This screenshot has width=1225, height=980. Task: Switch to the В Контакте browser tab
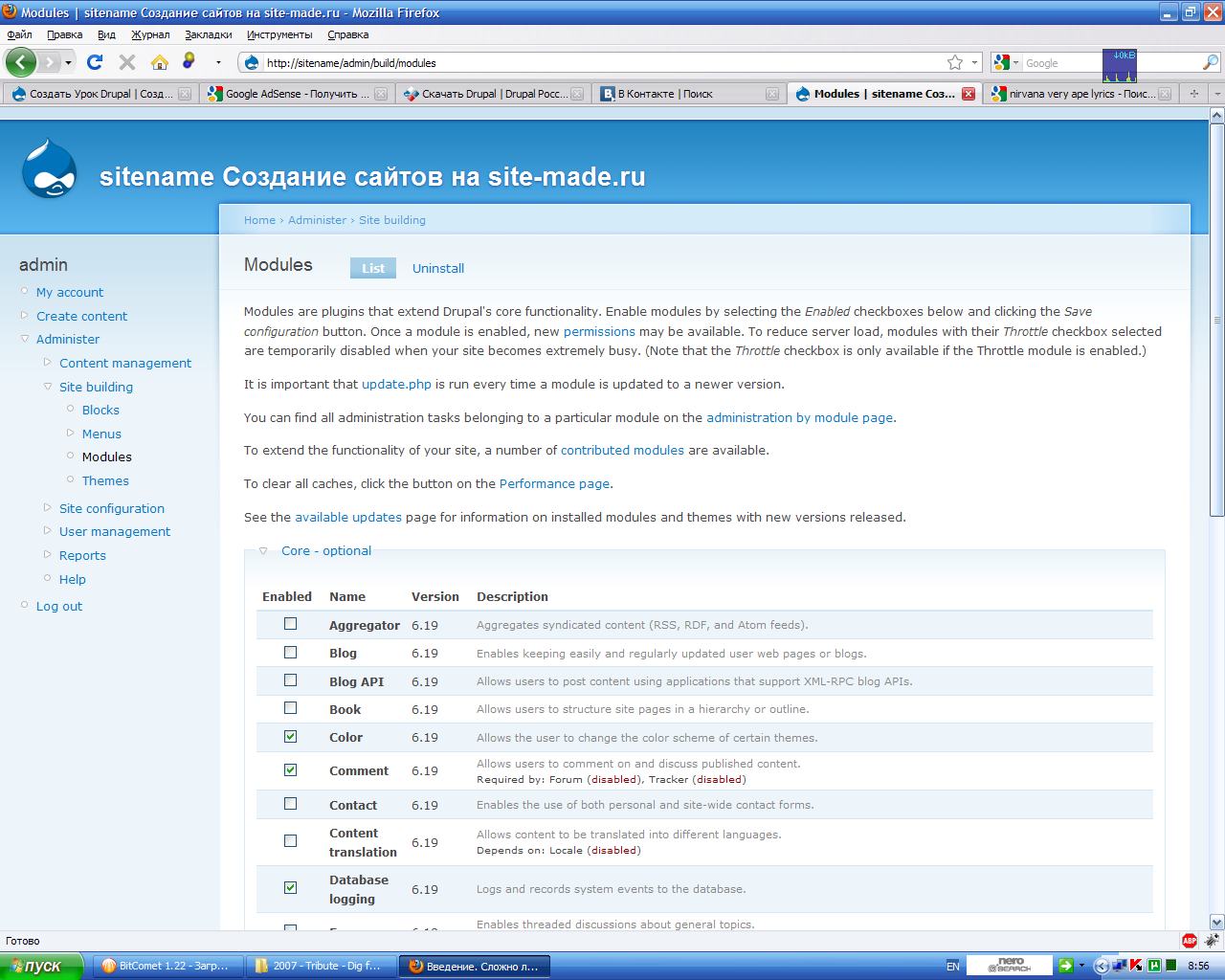(x=688, y=94)
